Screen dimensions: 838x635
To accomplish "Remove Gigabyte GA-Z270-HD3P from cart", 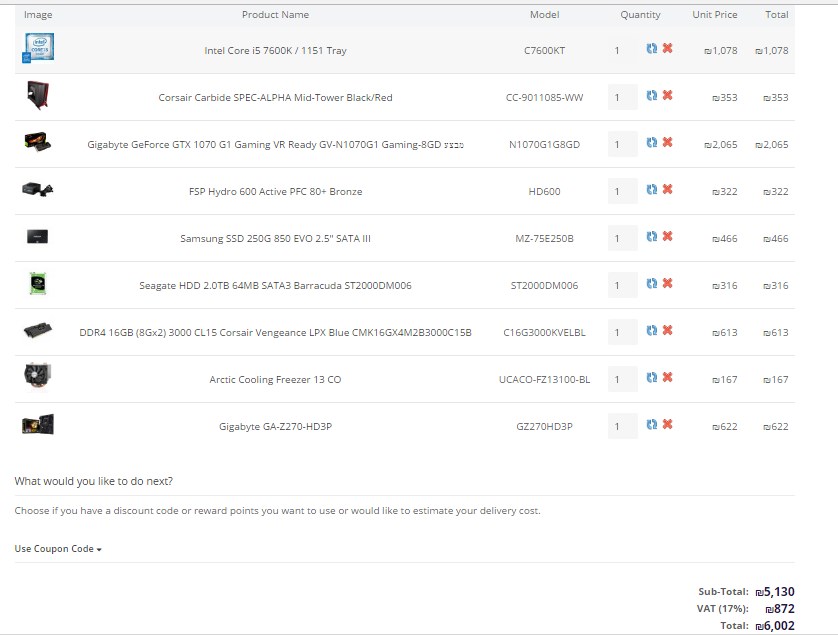I will pyautogui.click(x=668, y=425).
